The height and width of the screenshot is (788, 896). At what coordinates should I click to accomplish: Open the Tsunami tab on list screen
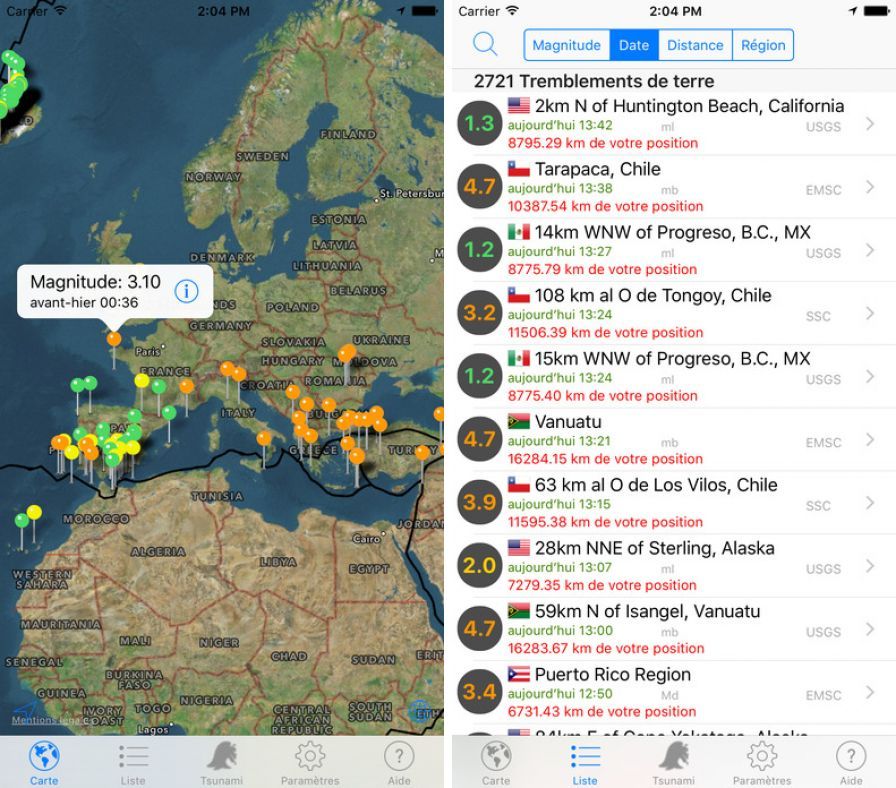coord(673,762)
